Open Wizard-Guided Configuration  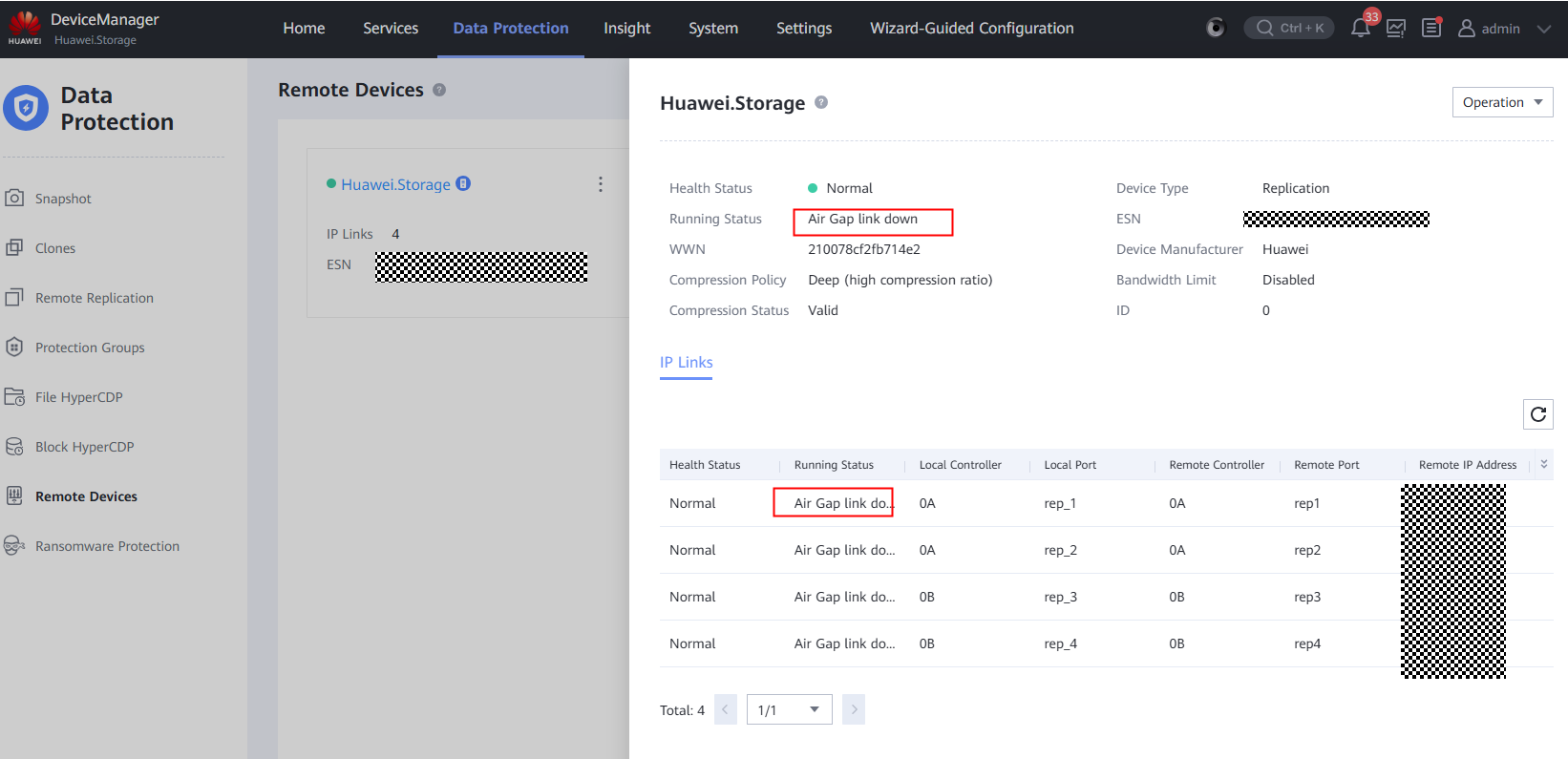point(972,29)
